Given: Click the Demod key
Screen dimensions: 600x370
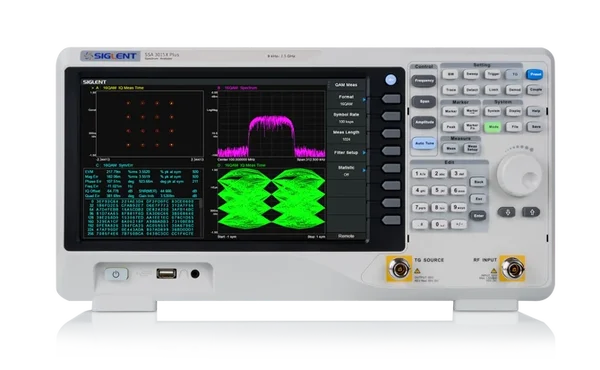Looking at the screenshot, I should pos(514,90).
